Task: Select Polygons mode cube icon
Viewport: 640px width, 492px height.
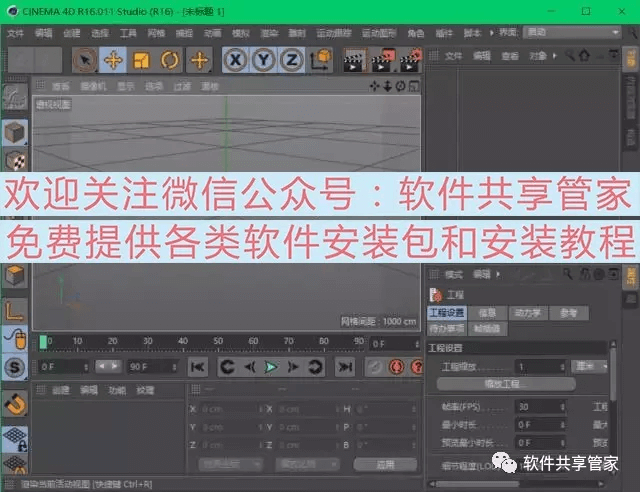Action: [x=15, y=276]
